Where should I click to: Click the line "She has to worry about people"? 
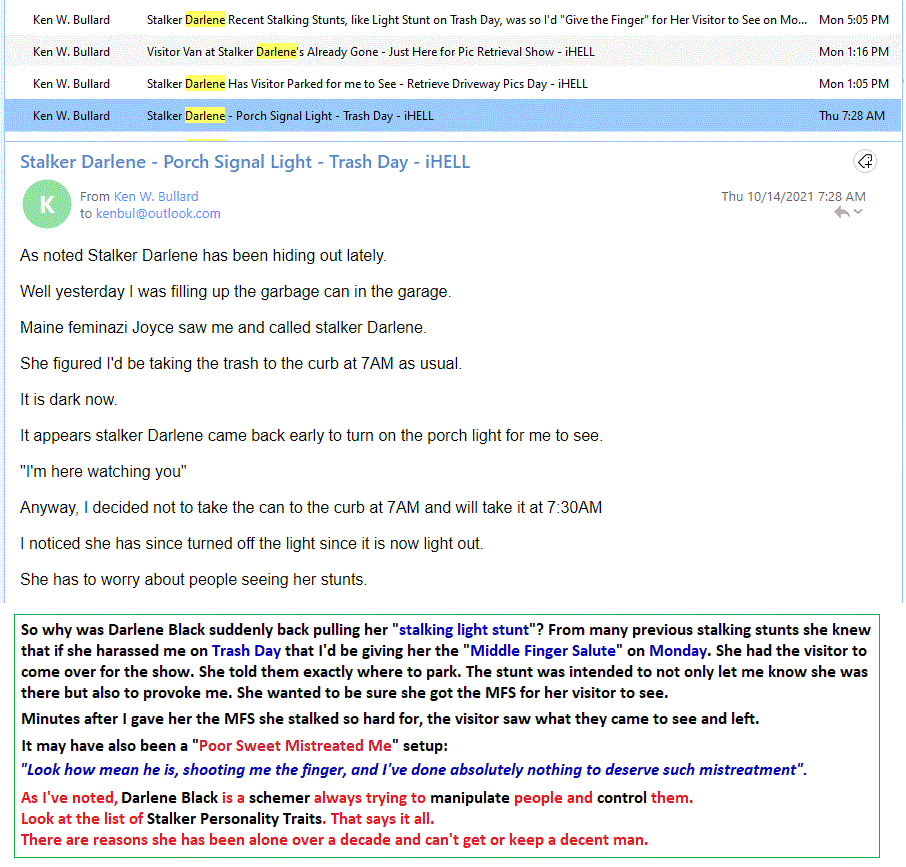tap(194, 579)
